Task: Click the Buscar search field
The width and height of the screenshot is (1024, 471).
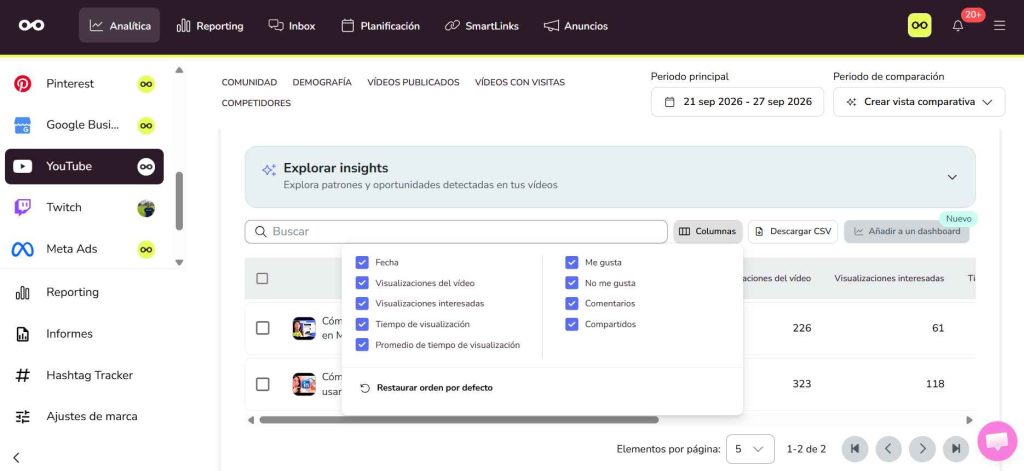Action: pyautogui.click(x=456, y=231)
